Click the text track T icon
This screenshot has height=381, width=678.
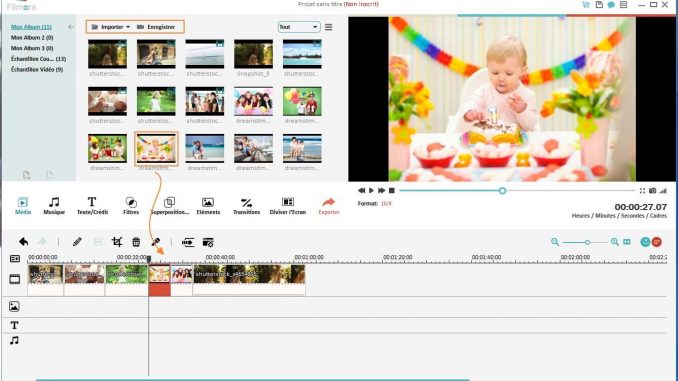point(14,325)
